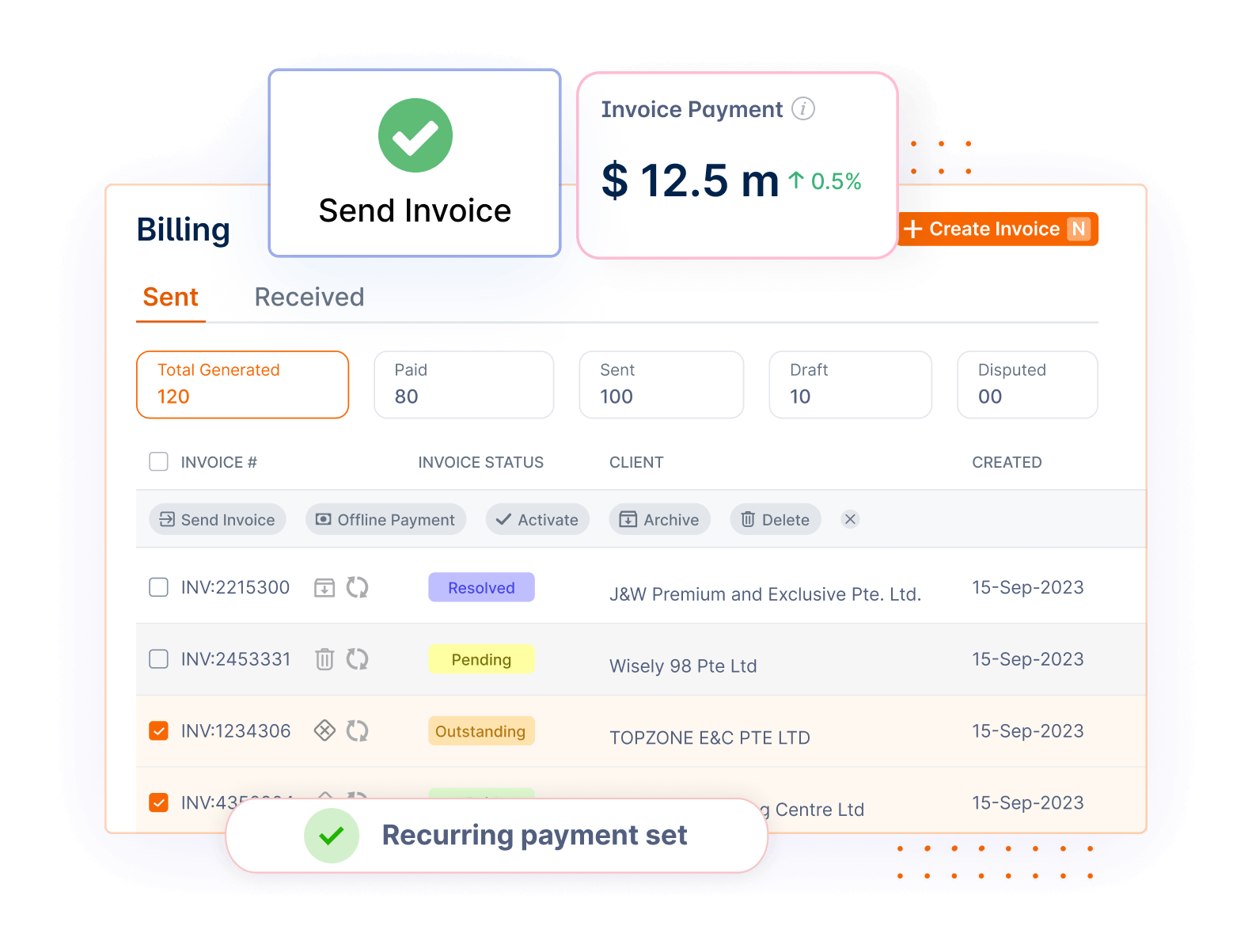Click the Recurring payment set checkmark
1252x952 pixels.
coord(332,836)
